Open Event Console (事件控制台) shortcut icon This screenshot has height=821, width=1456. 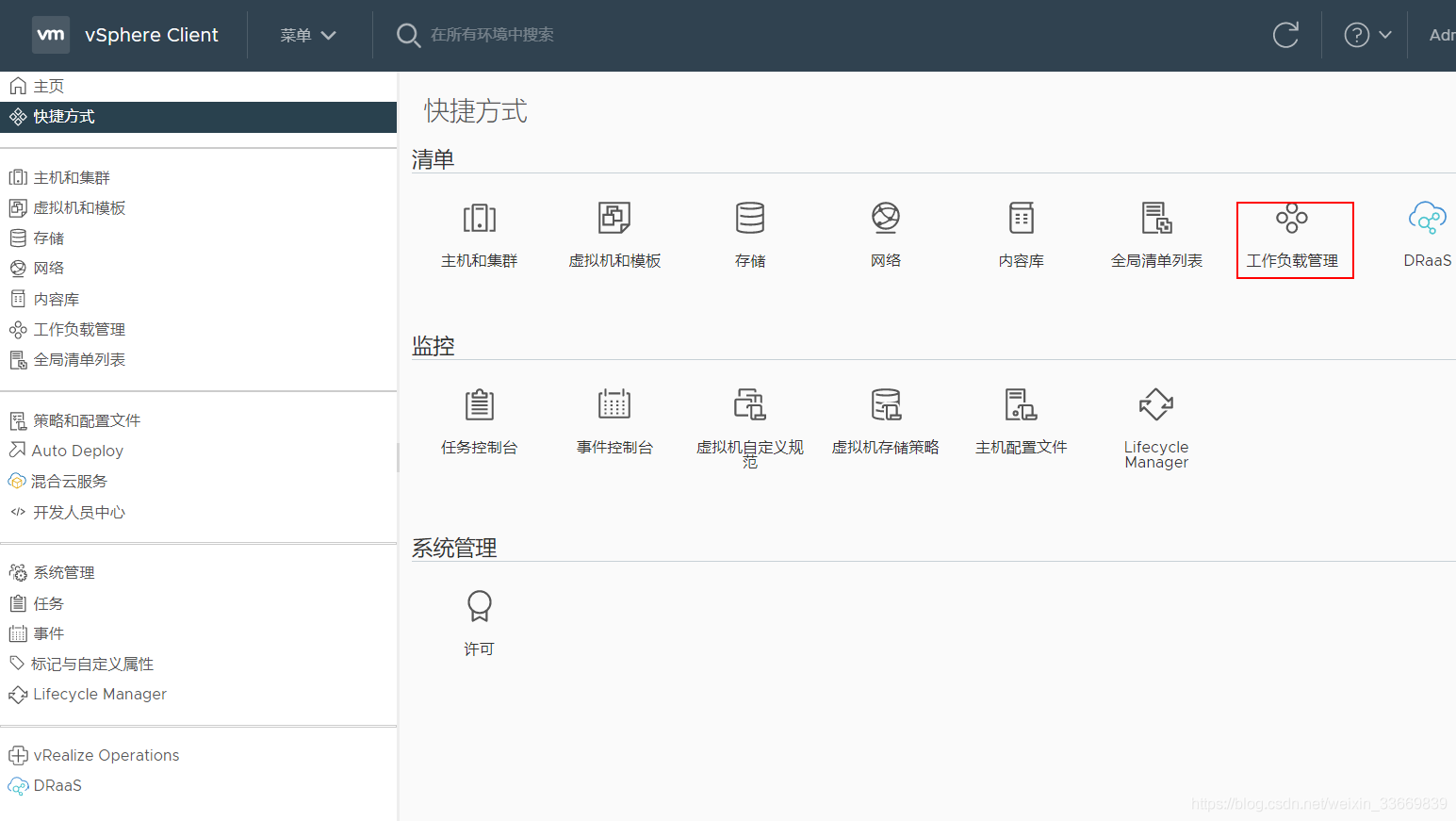point(614,405)
